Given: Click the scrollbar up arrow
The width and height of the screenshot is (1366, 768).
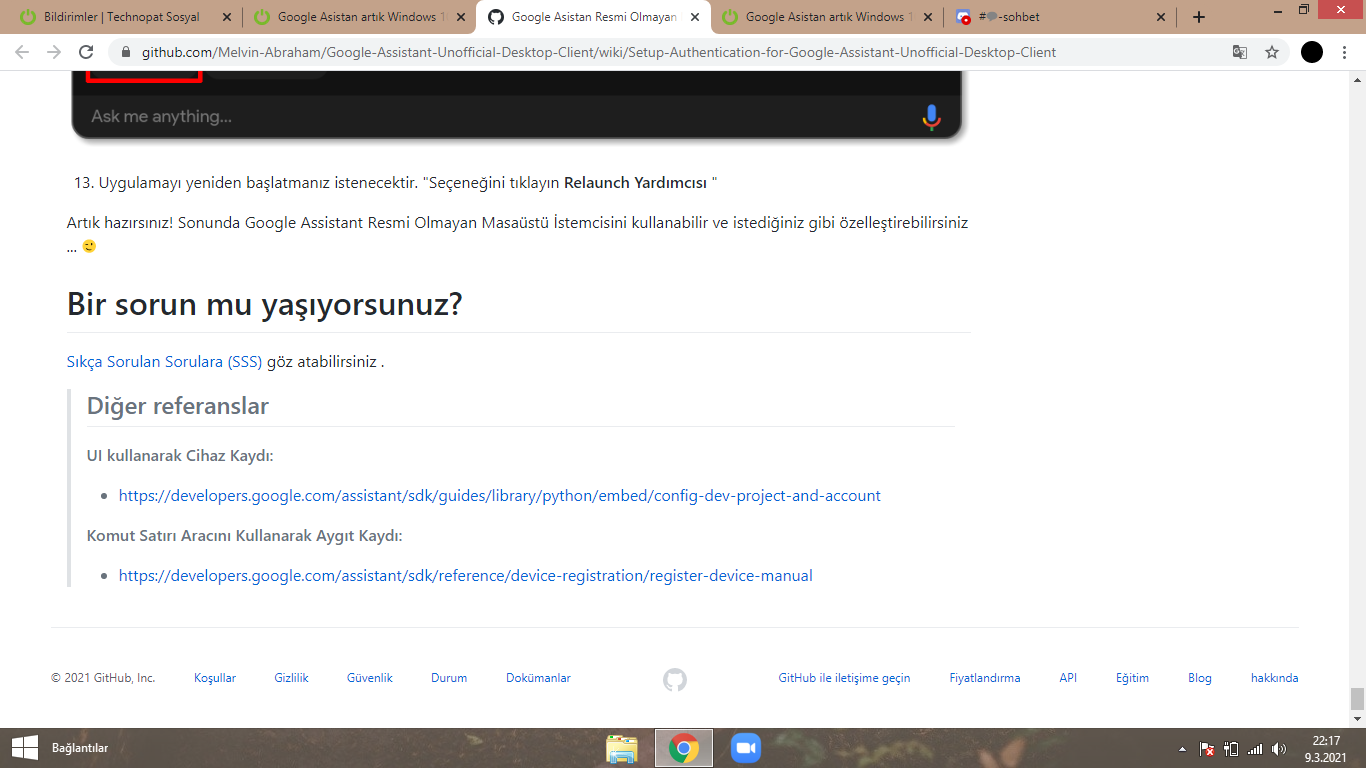Looking at the screenshot, I should coord(1357,78).
